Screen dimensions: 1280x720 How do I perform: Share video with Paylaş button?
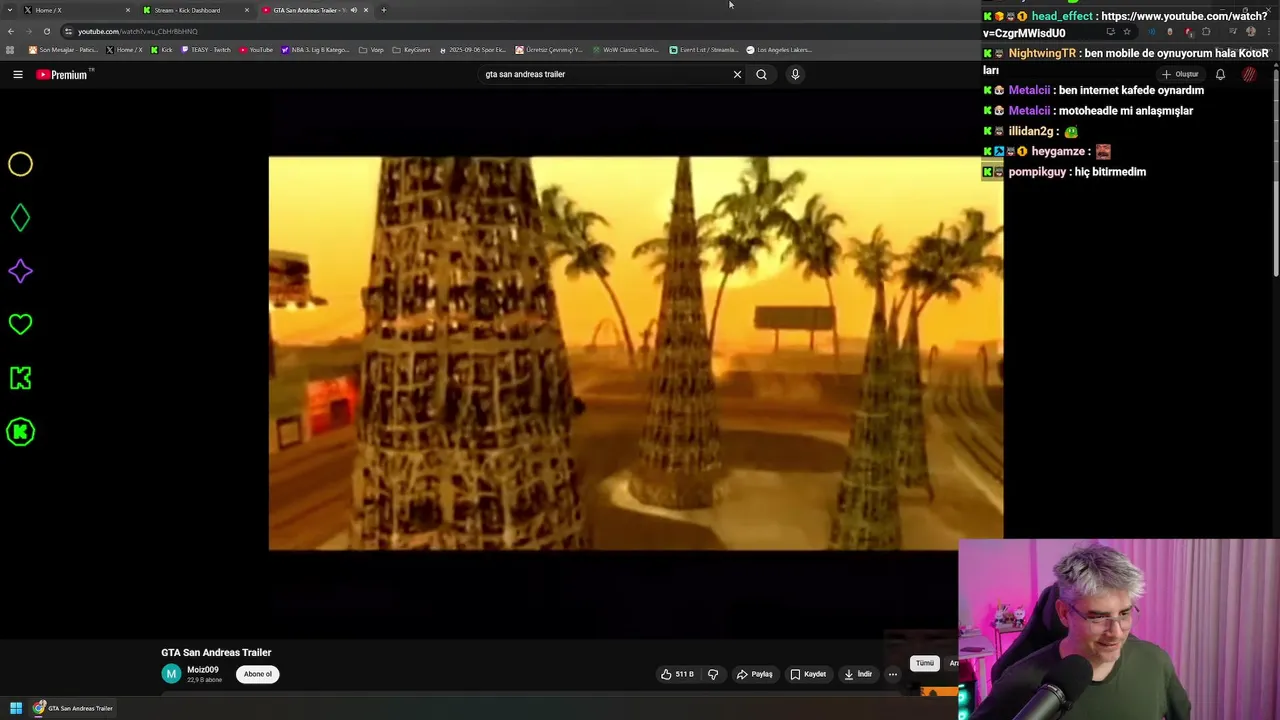[755, 674]
